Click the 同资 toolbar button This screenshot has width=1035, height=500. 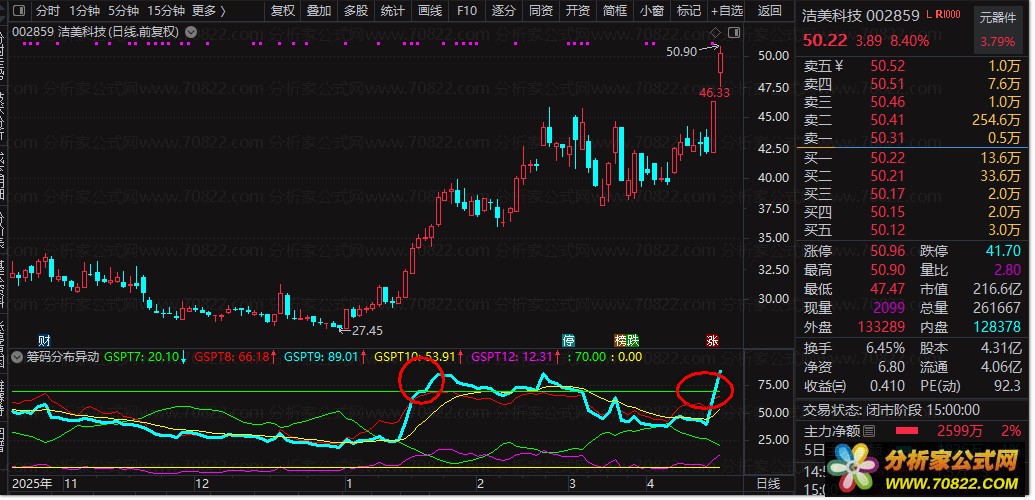pos(541,11)
